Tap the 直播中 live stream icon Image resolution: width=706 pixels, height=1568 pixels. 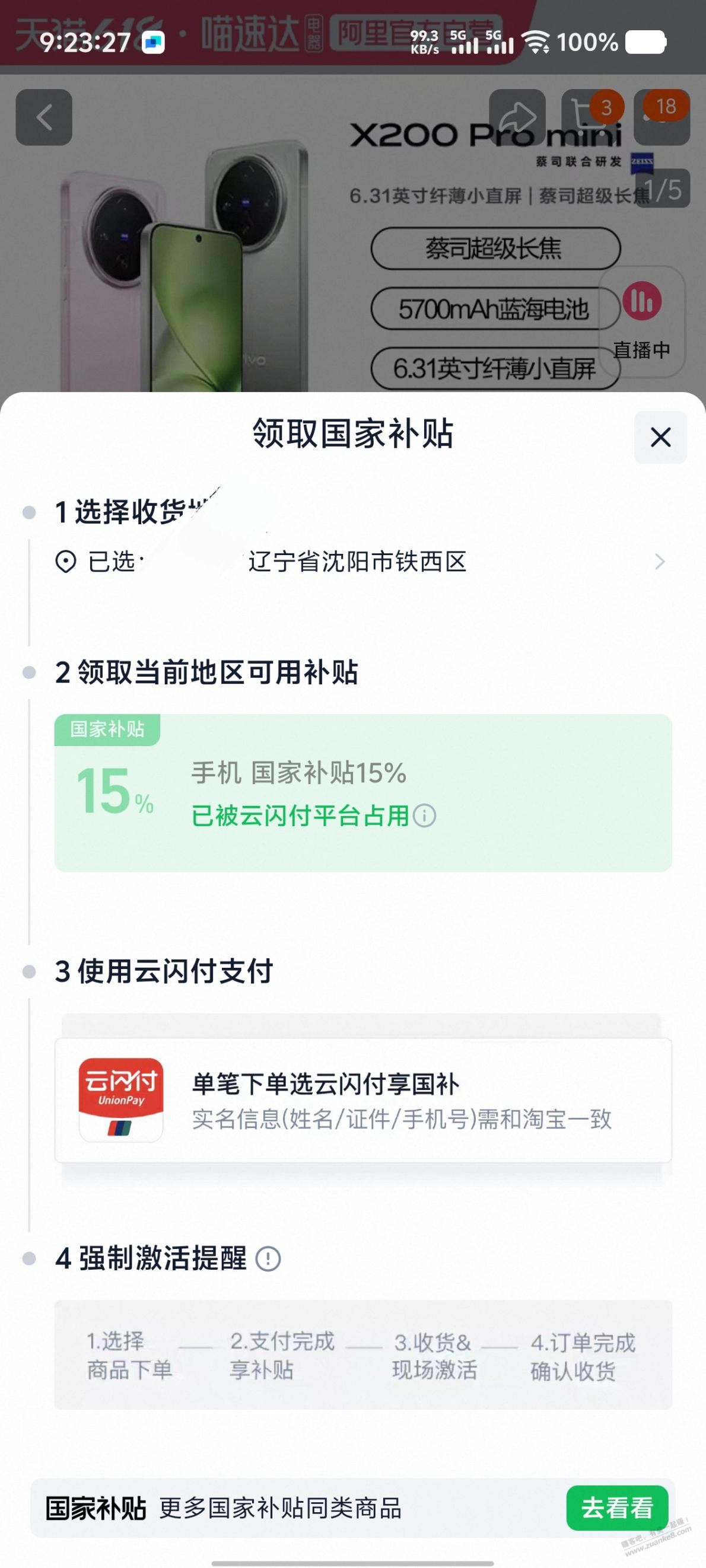tap(642, 321)
